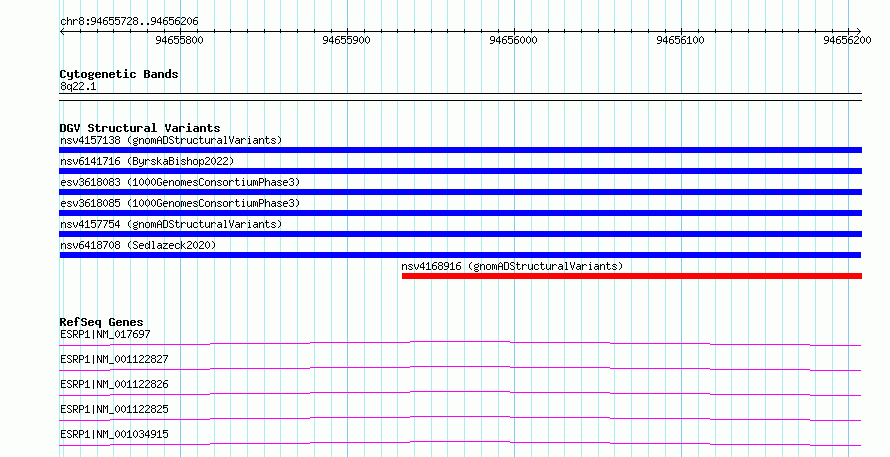Image resolution: width=890 pixels, height=457 pixels.
Task: Select variant label esv3618083 (1000GenomesConsortiumPhase3)
Action: (180, 182)
